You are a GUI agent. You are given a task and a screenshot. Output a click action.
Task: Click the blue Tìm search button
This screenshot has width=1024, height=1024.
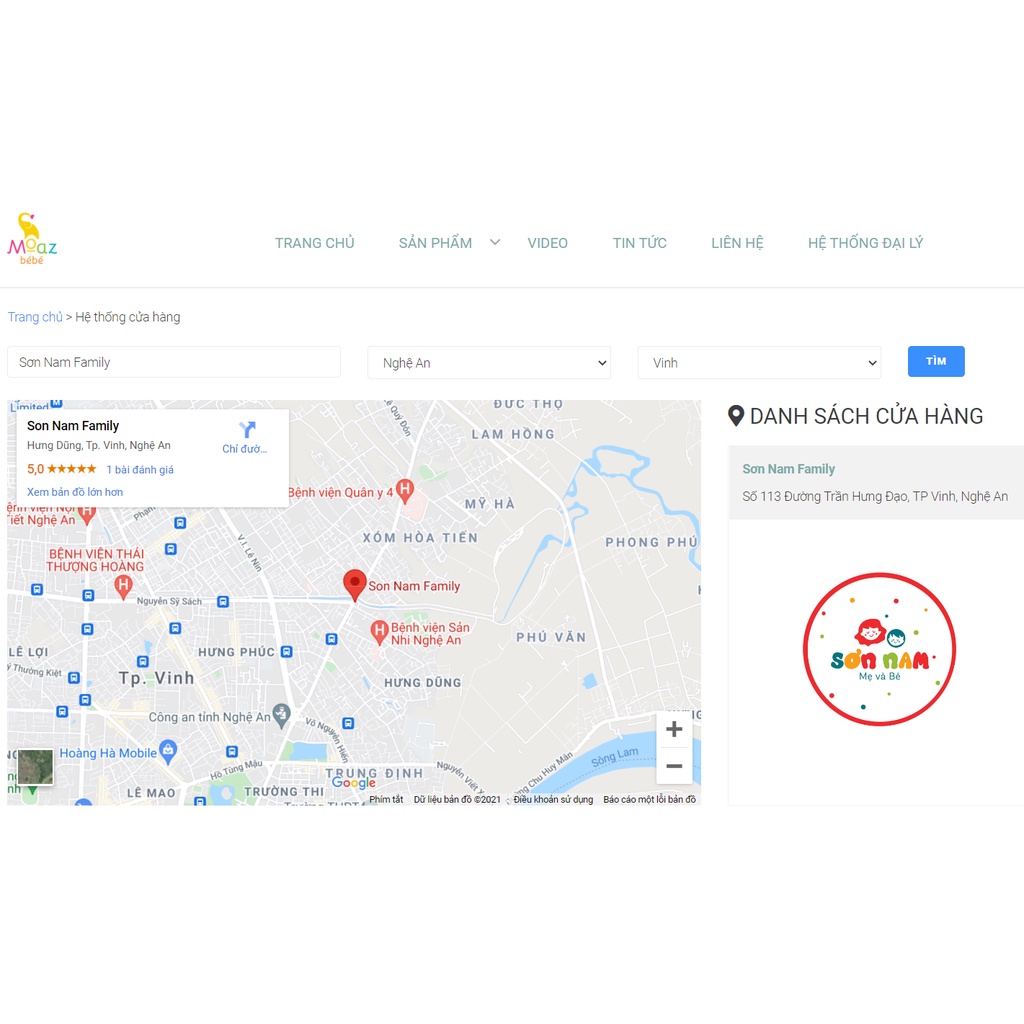(x=936, y=361)
